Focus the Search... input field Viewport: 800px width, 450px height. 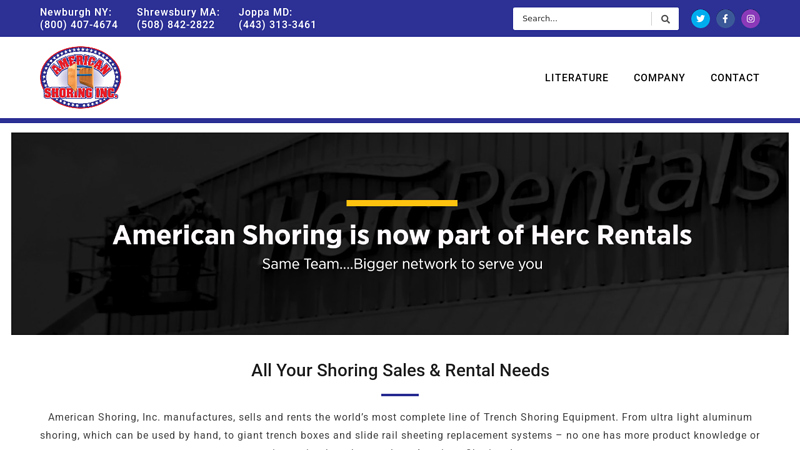[582, 19]
